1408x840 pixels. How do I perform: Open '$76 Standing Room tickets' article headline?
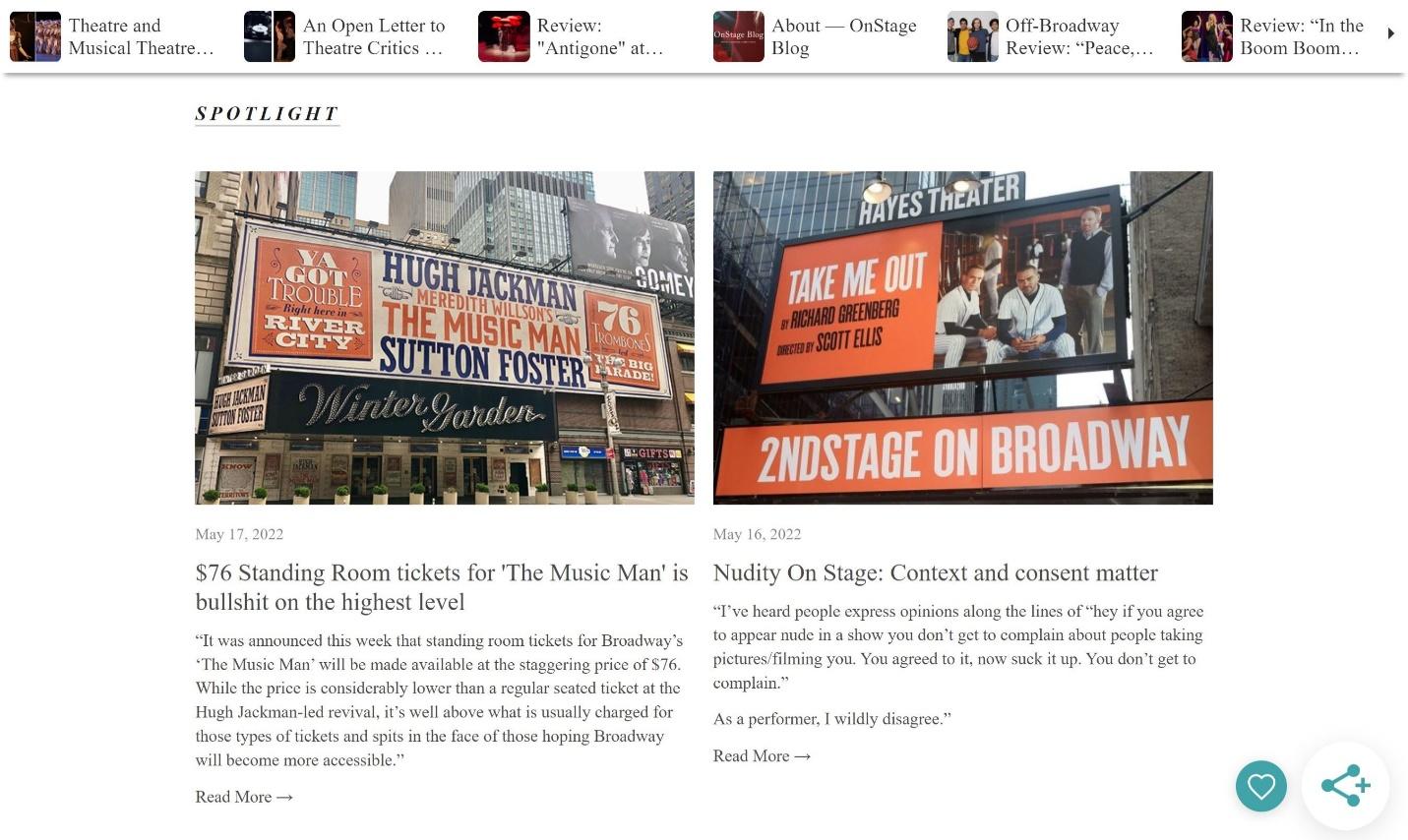coord(442,587)
